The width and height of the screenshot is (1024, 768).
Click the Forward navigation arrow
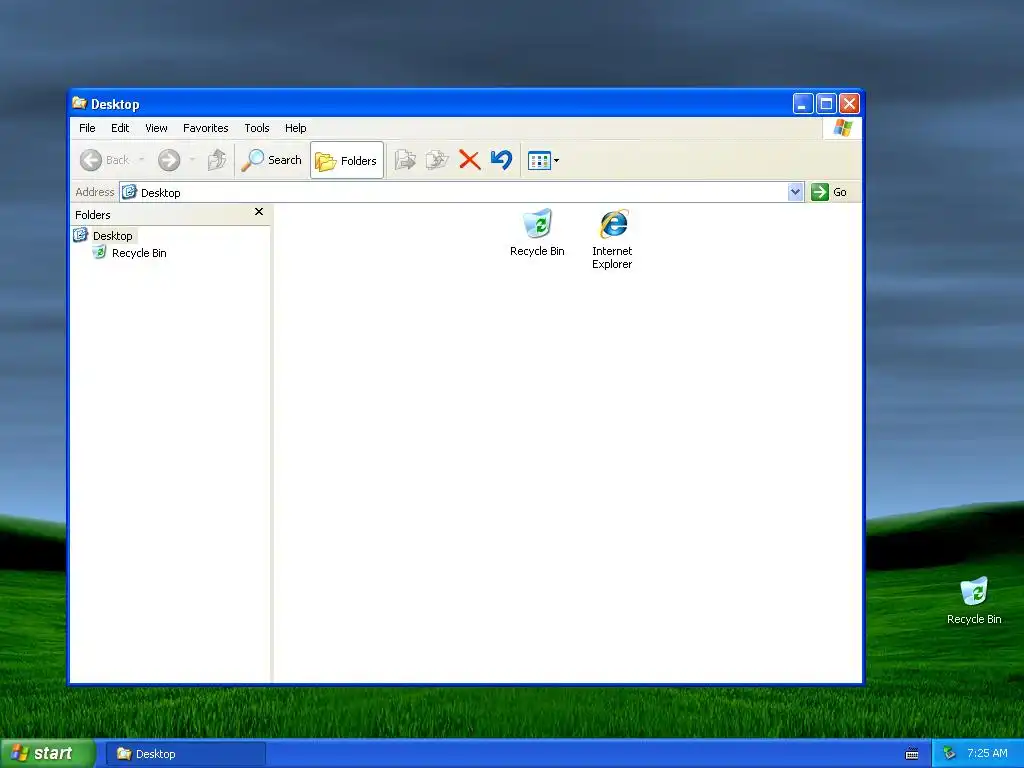pyautogui.click(x=169, y=160)
